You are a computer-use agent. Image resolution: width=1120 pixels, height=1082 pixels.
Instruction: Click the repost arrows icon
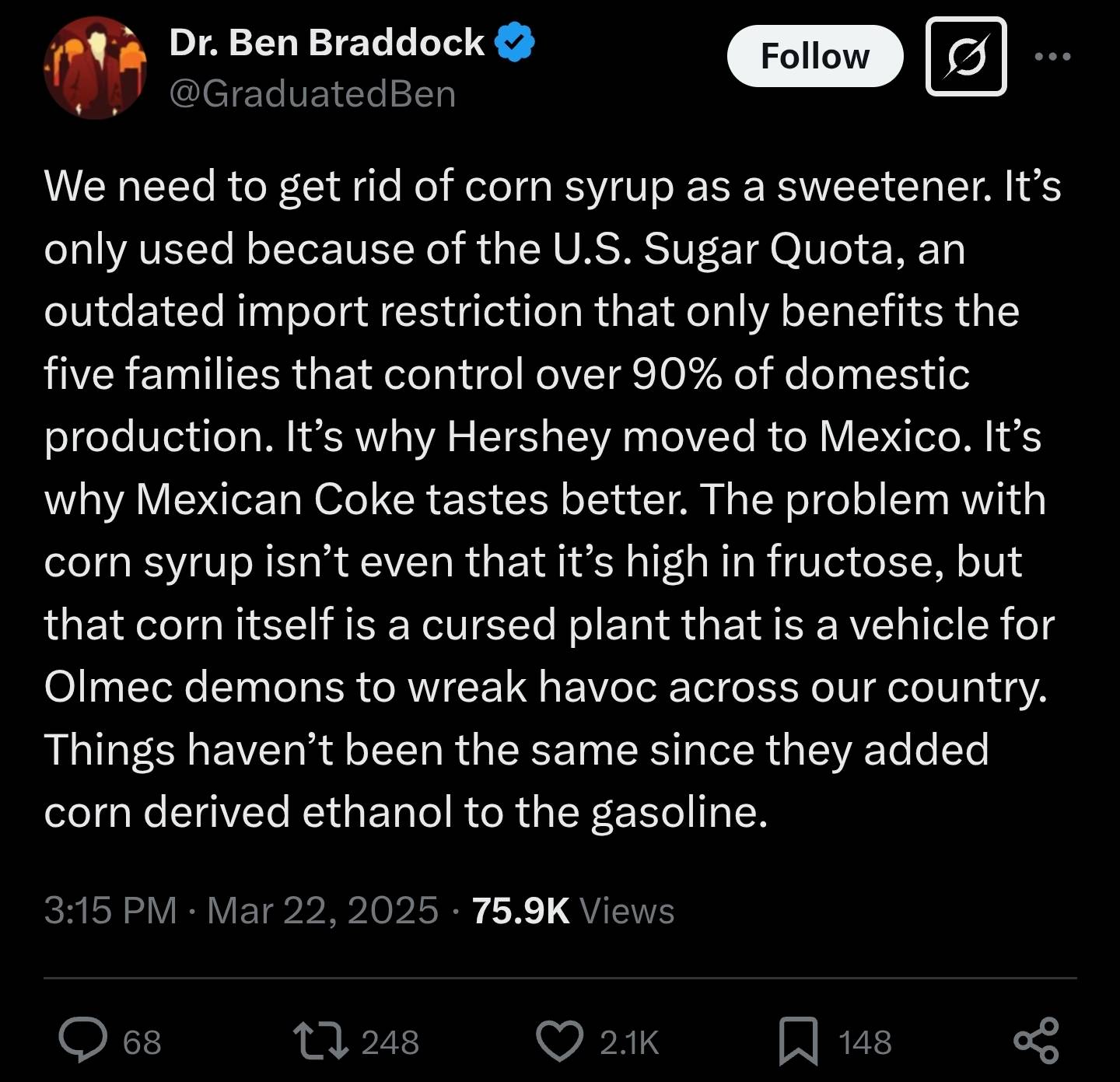pyautogui.click(x=320, y=1041)
